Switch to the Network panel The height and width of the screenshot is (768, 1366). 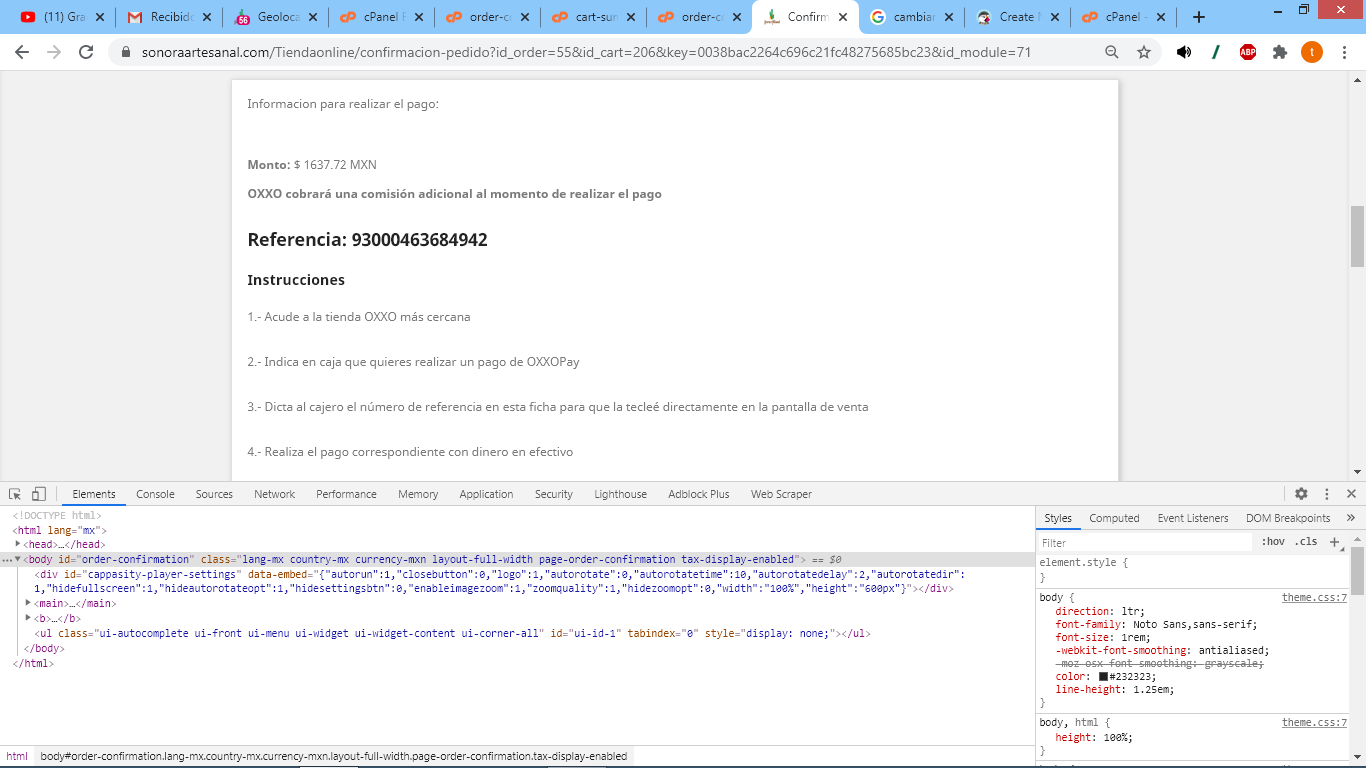[x=274, y=494]
